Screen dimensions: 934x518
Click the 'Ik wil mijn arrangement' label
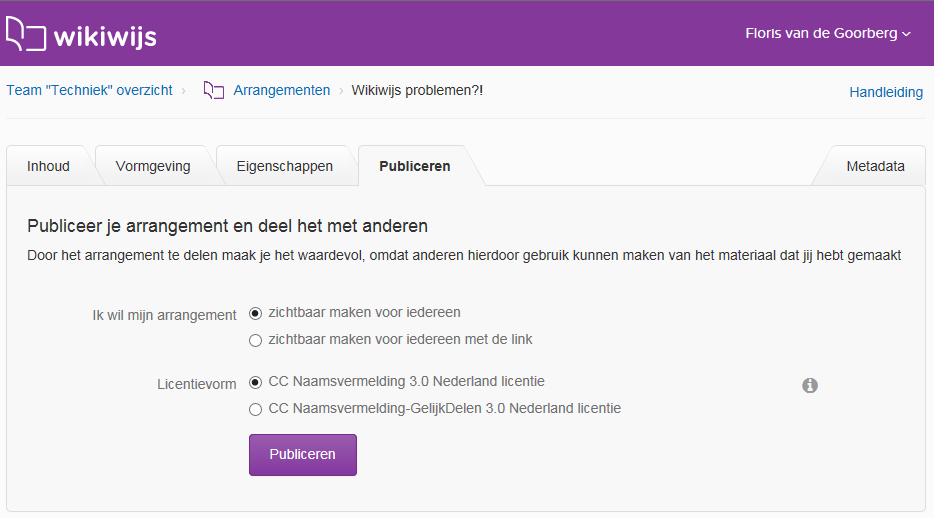pos(164,316)
